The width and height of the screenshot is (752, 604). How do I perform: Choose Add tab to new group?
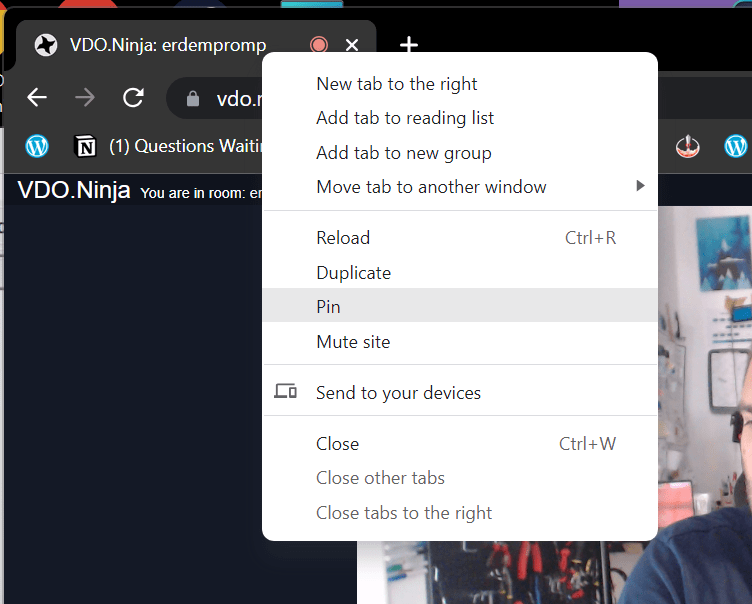tap(460, 153)
